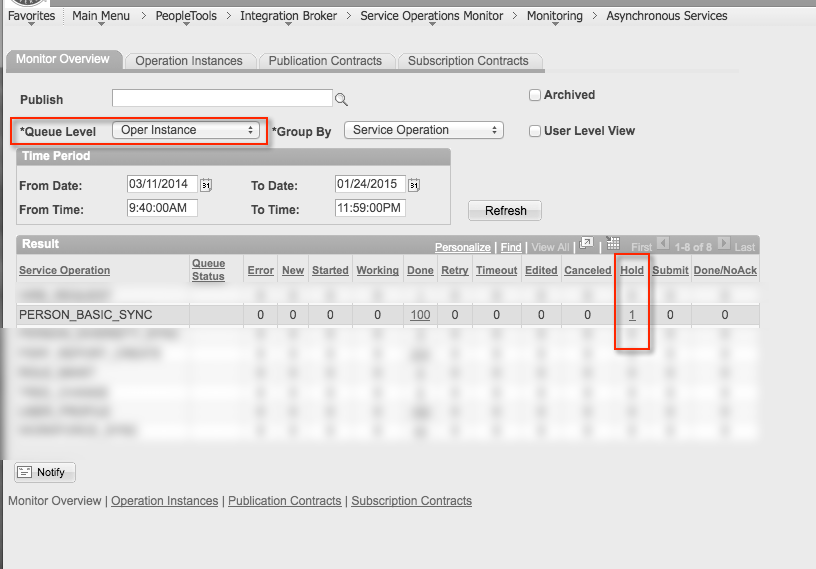Screen dimensions: 816x569
Task: Click the From Date field
Action: (x=162, y=184)
